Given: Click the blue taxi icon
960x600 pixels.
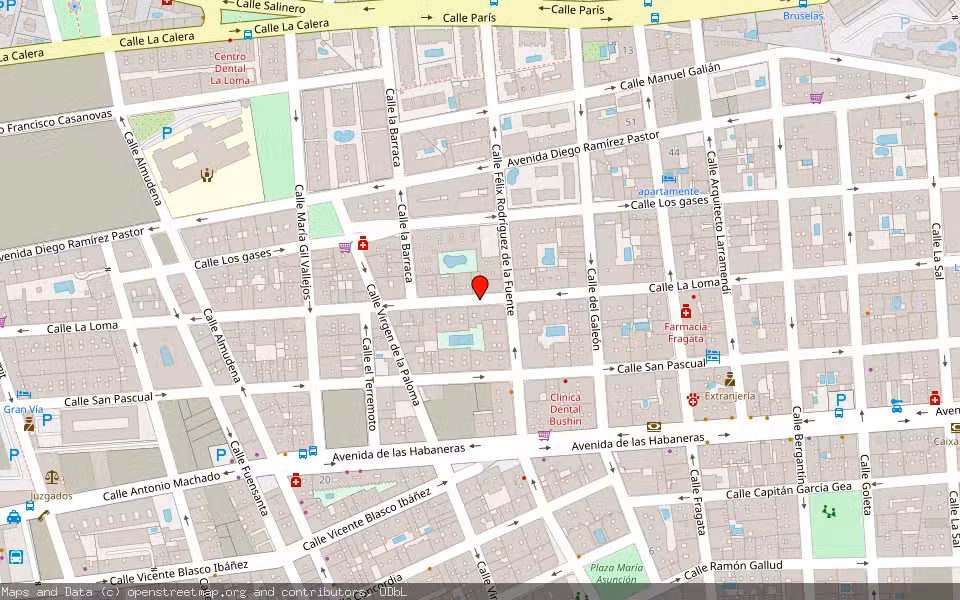Looking at the screenshot, I should click(x=13, y=517).
